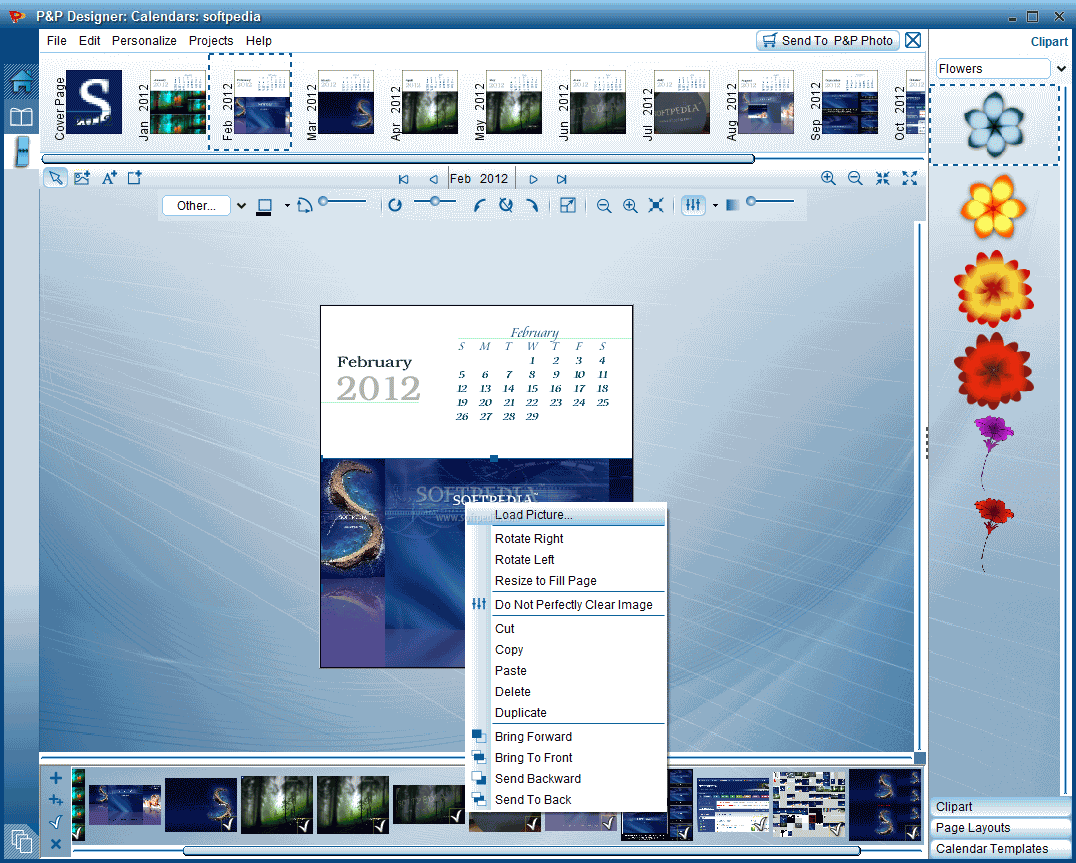Pick the blue flower clipart

(x=994, y=124)
